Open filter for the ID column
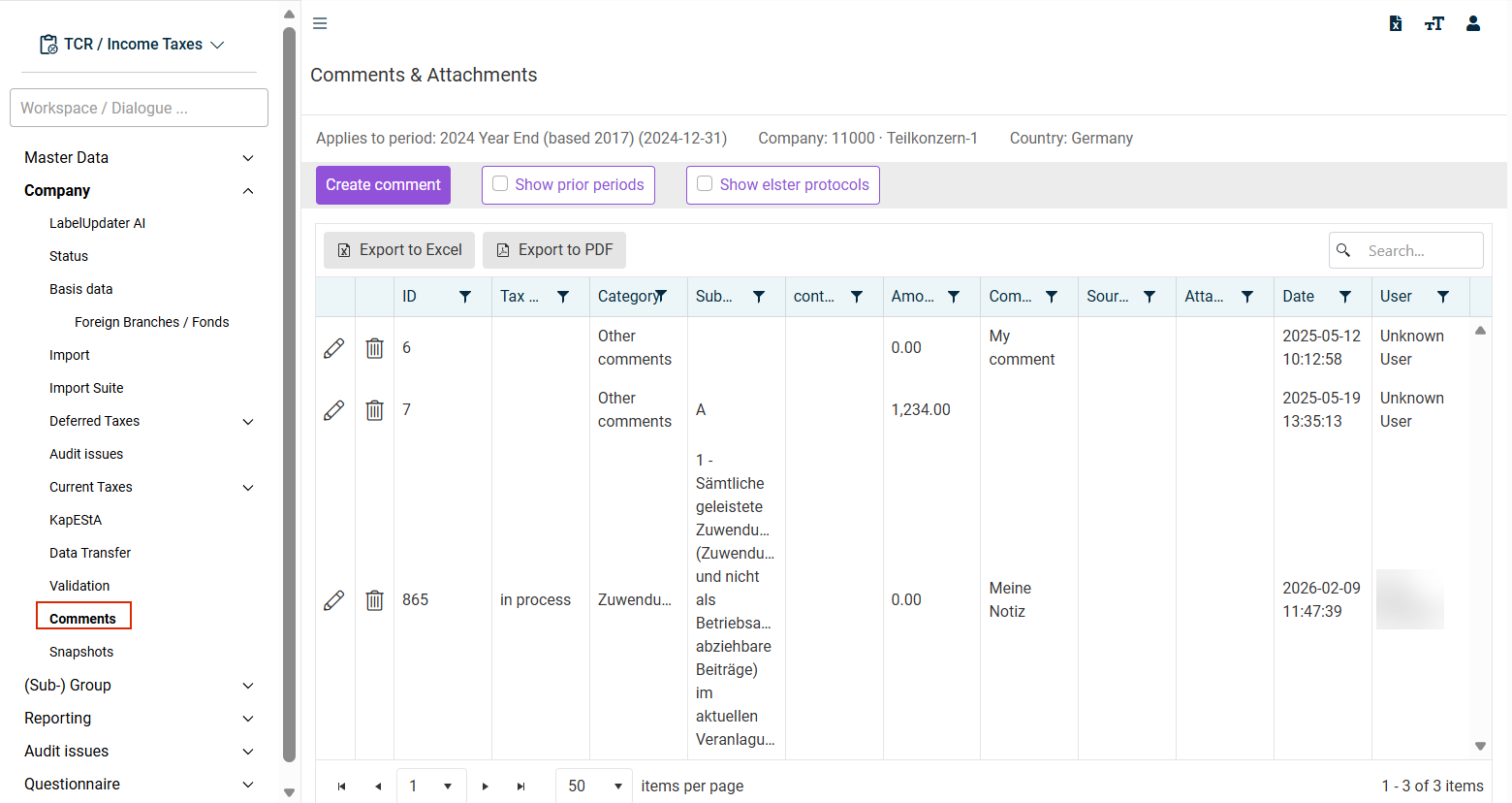The height and width of the screenshot is (803, 1512). [465, 297]
